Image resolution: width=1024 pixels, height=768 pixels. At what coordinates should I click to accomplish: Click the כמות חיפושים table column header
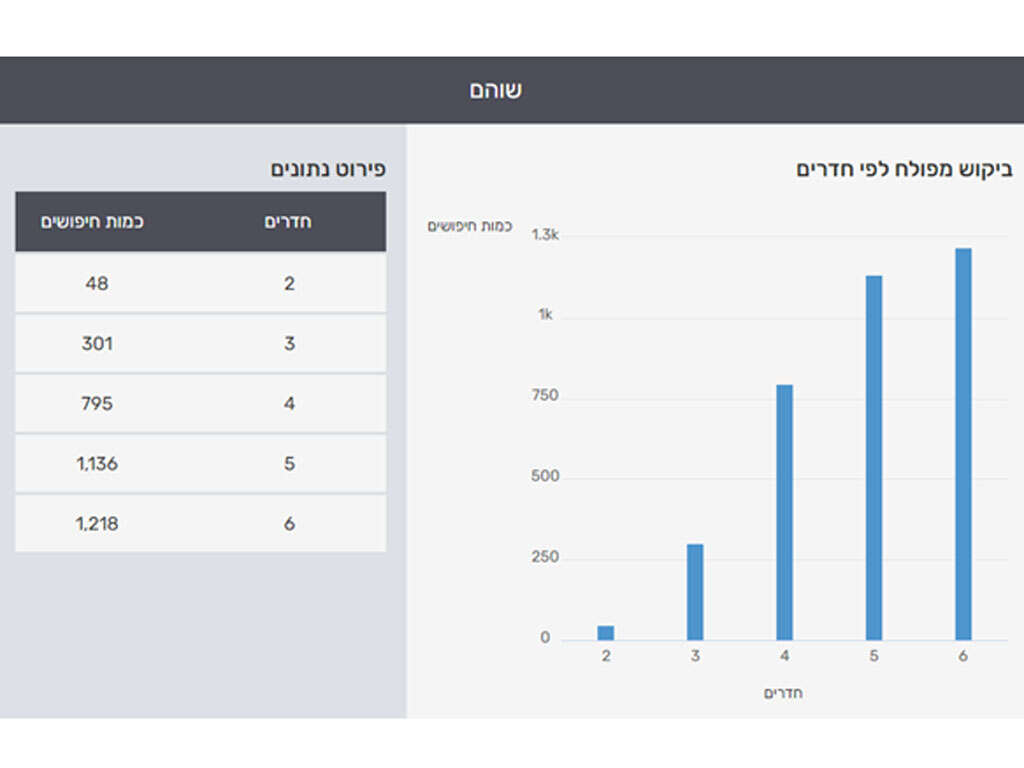pos(92,222)
